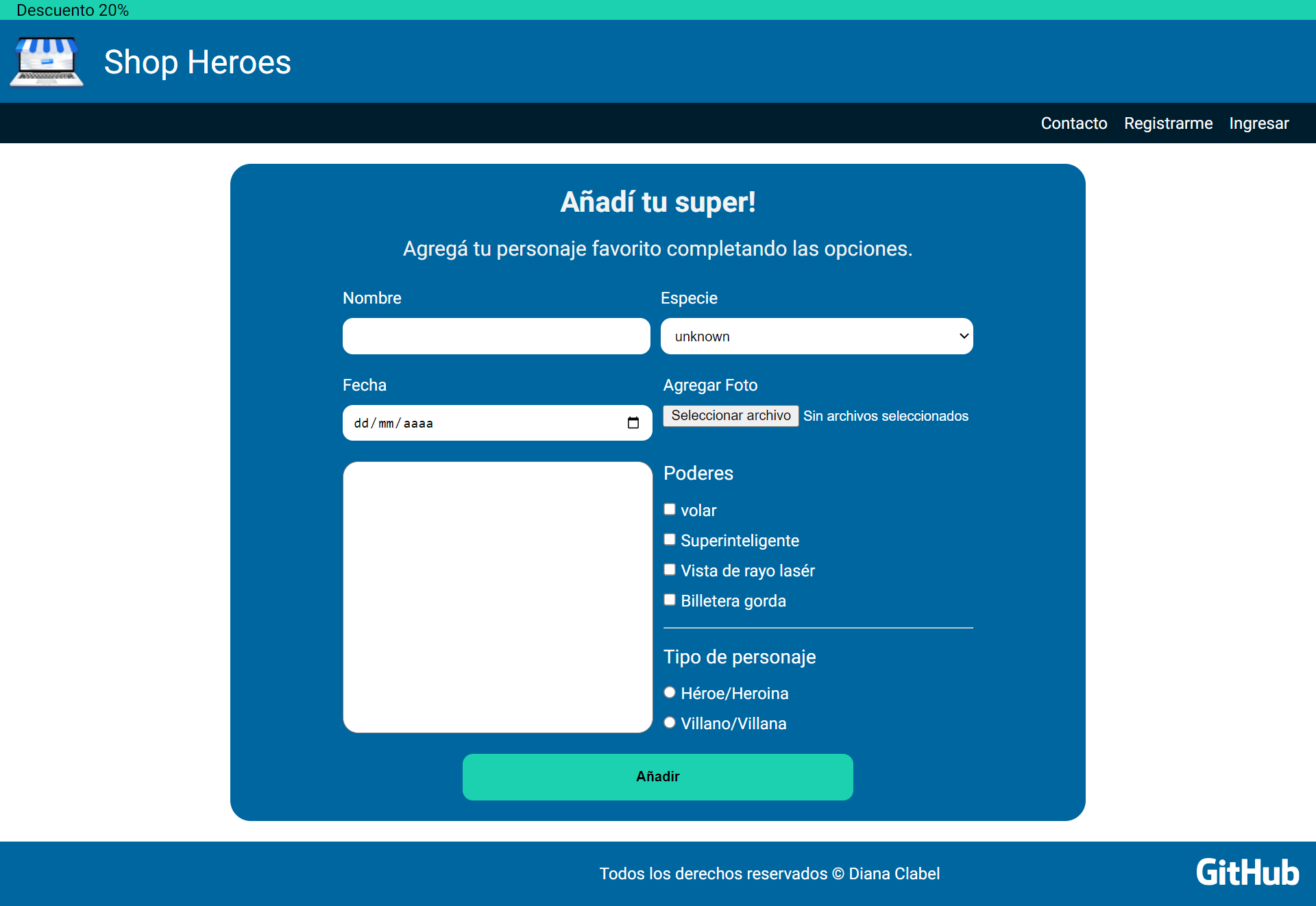Click the Seleccionar archivo file button

731,416
